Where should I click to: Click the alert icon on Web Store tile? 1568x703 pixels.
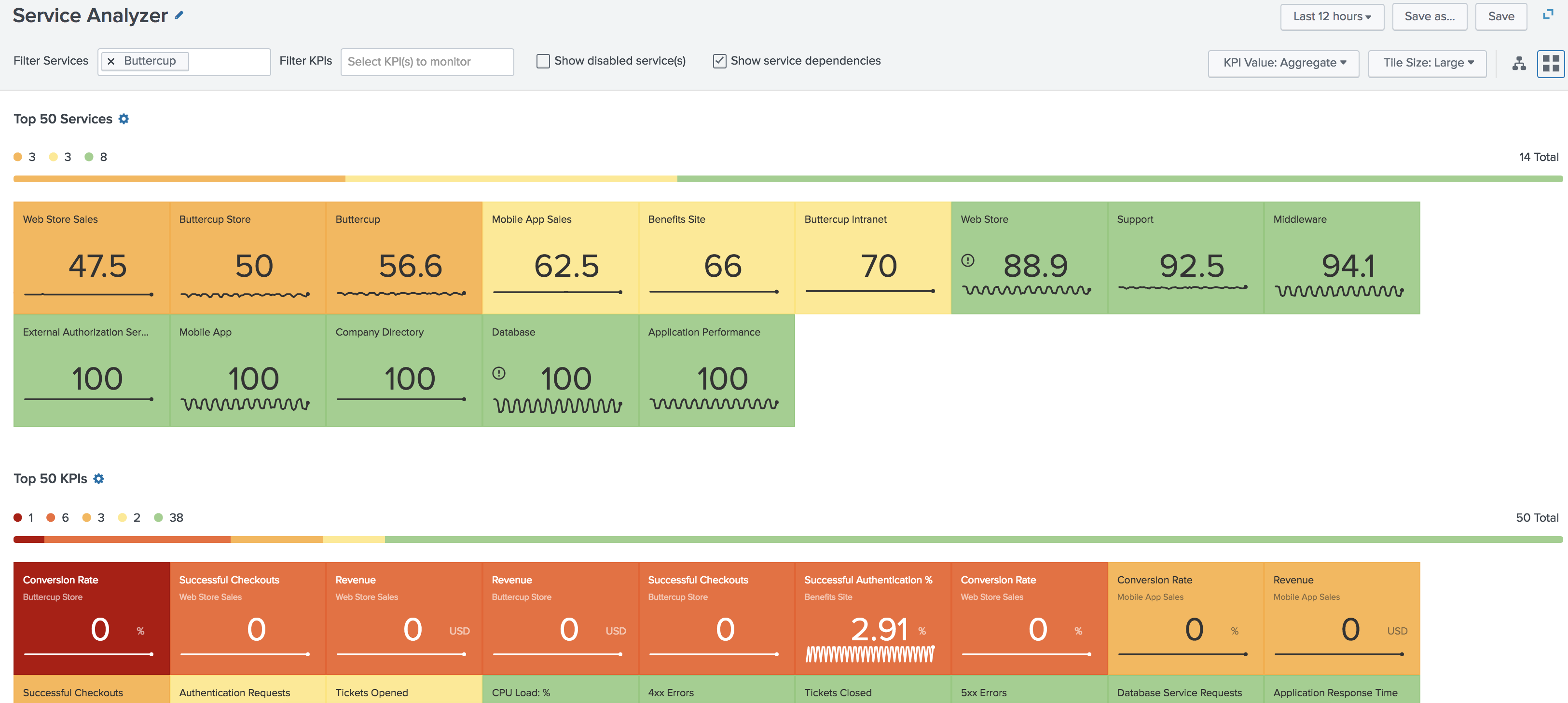pyautogui.click(x=968, y=261)
